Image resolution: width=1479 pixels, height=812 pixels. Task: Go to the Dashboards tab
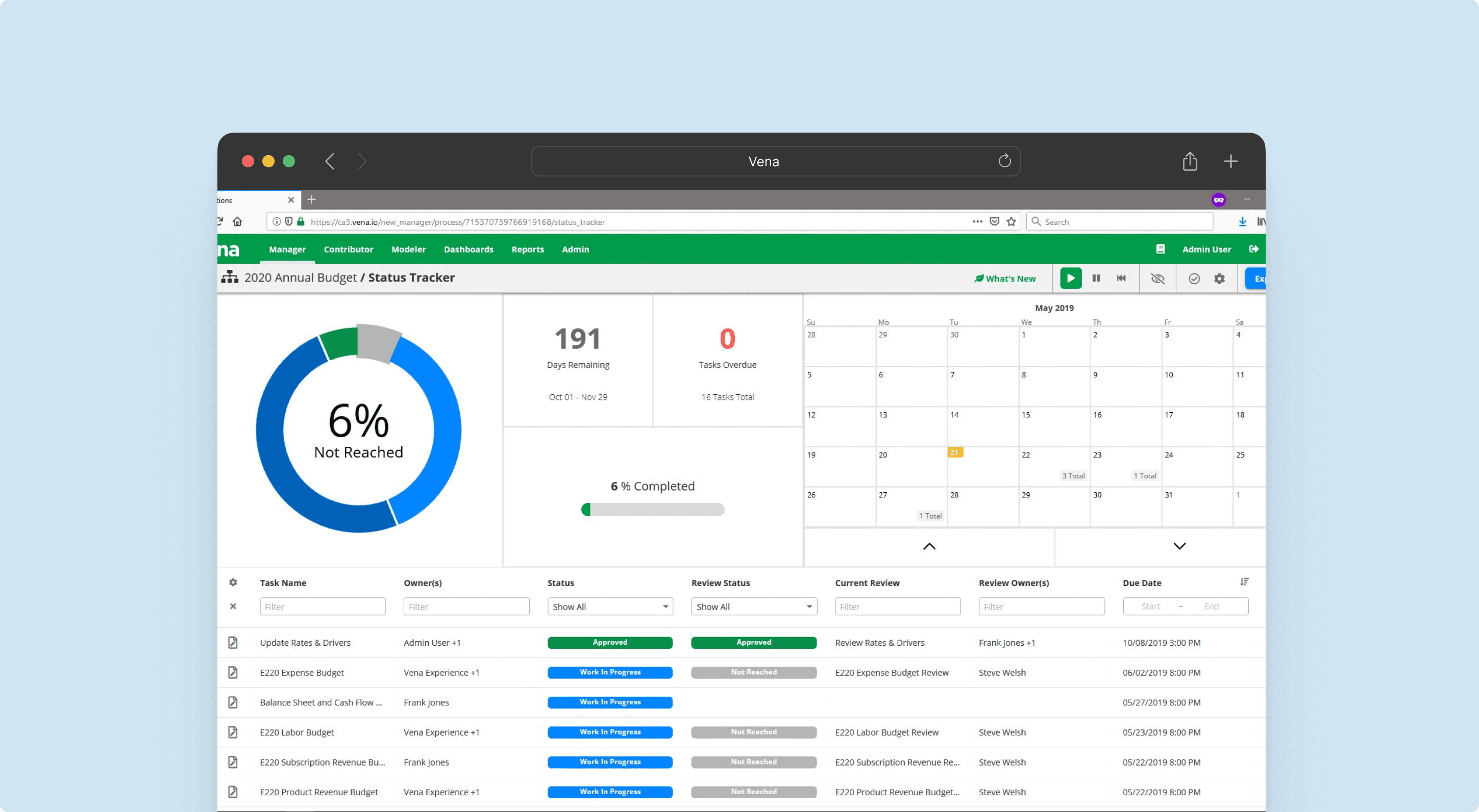point(469,249)
